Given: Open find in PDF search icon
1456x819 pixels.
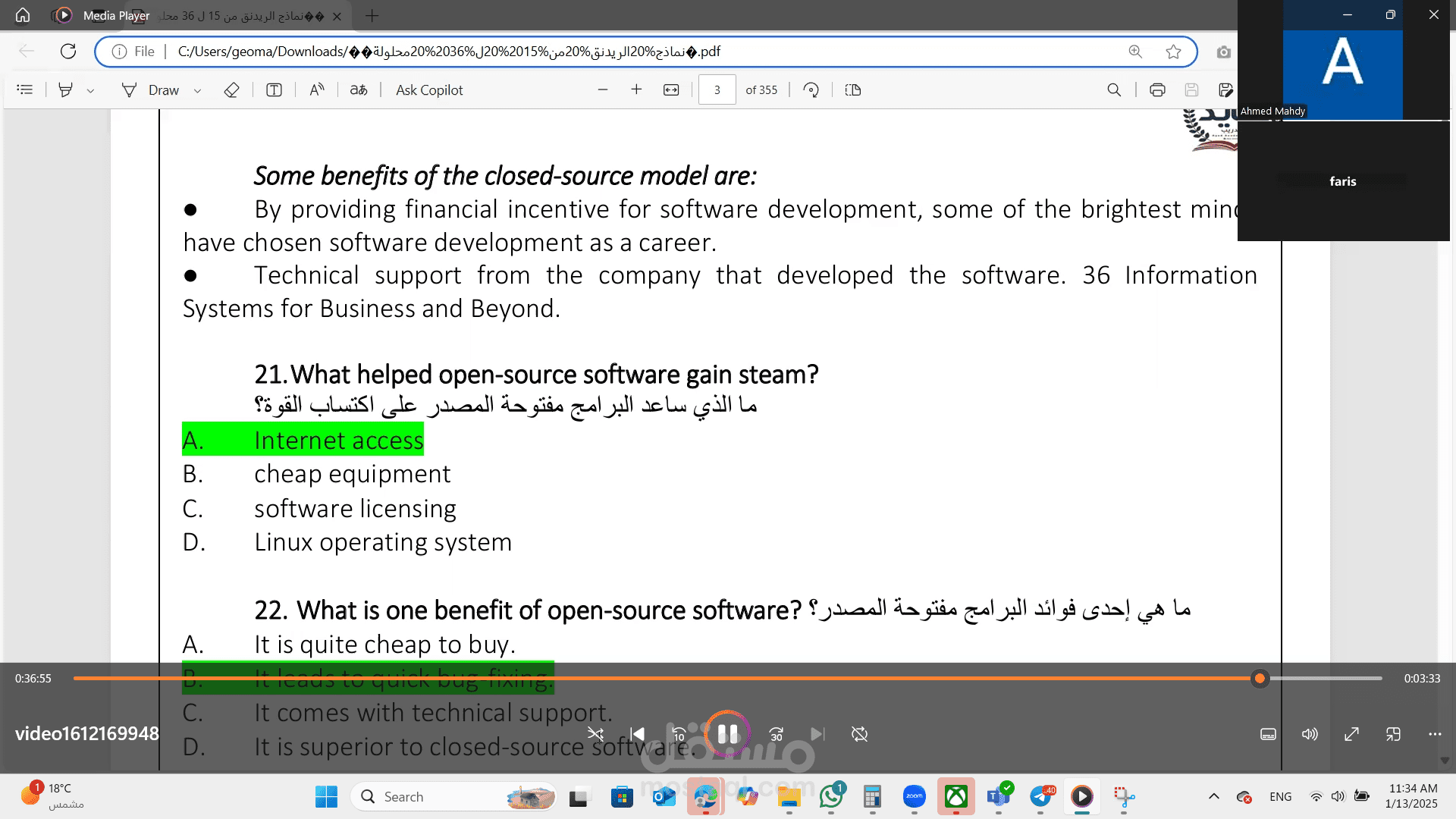Looking at the screenshot, I should (x=1114, y=90).
